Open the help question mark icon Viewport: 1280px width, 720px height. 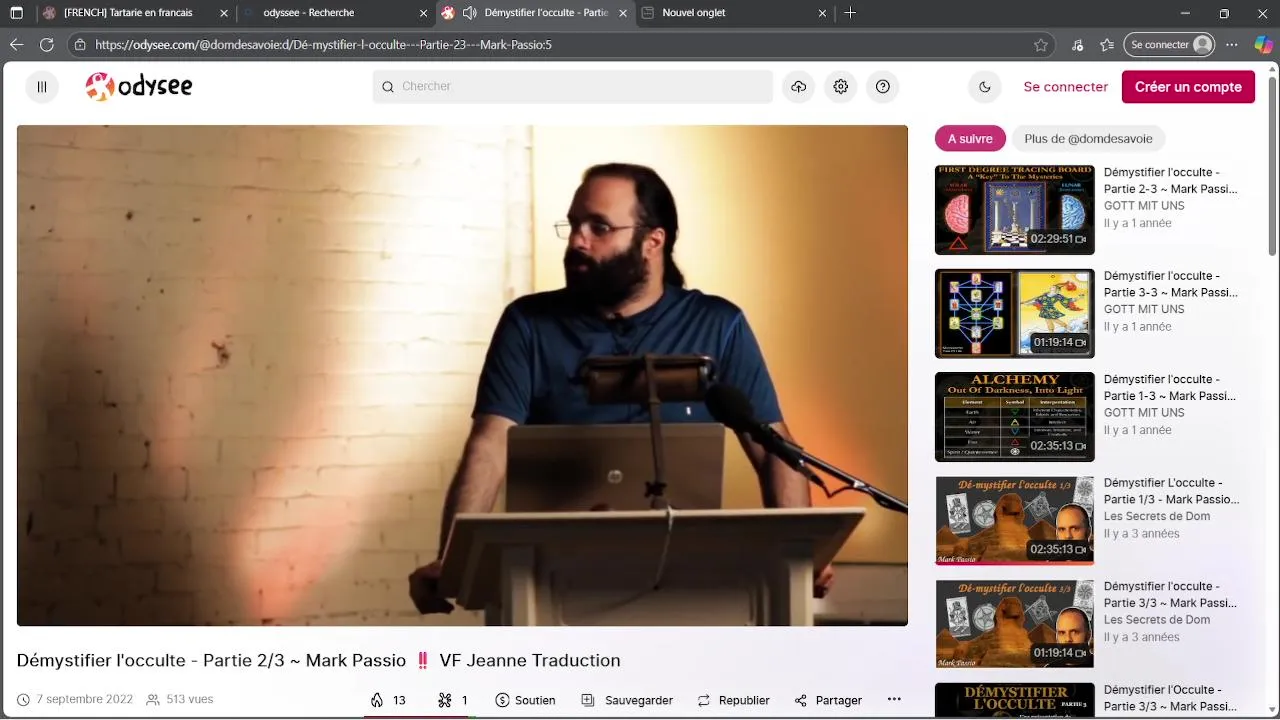coord(882,87)
